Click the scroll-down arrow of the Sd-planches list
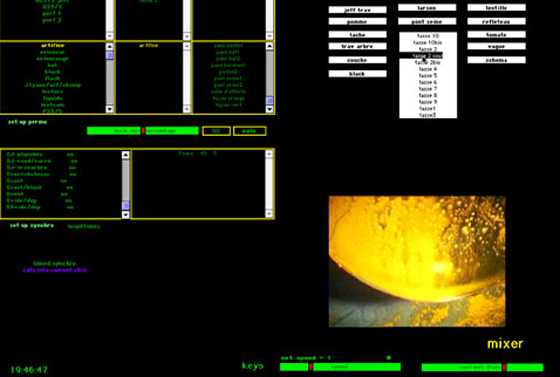 [x=125, y=214]
